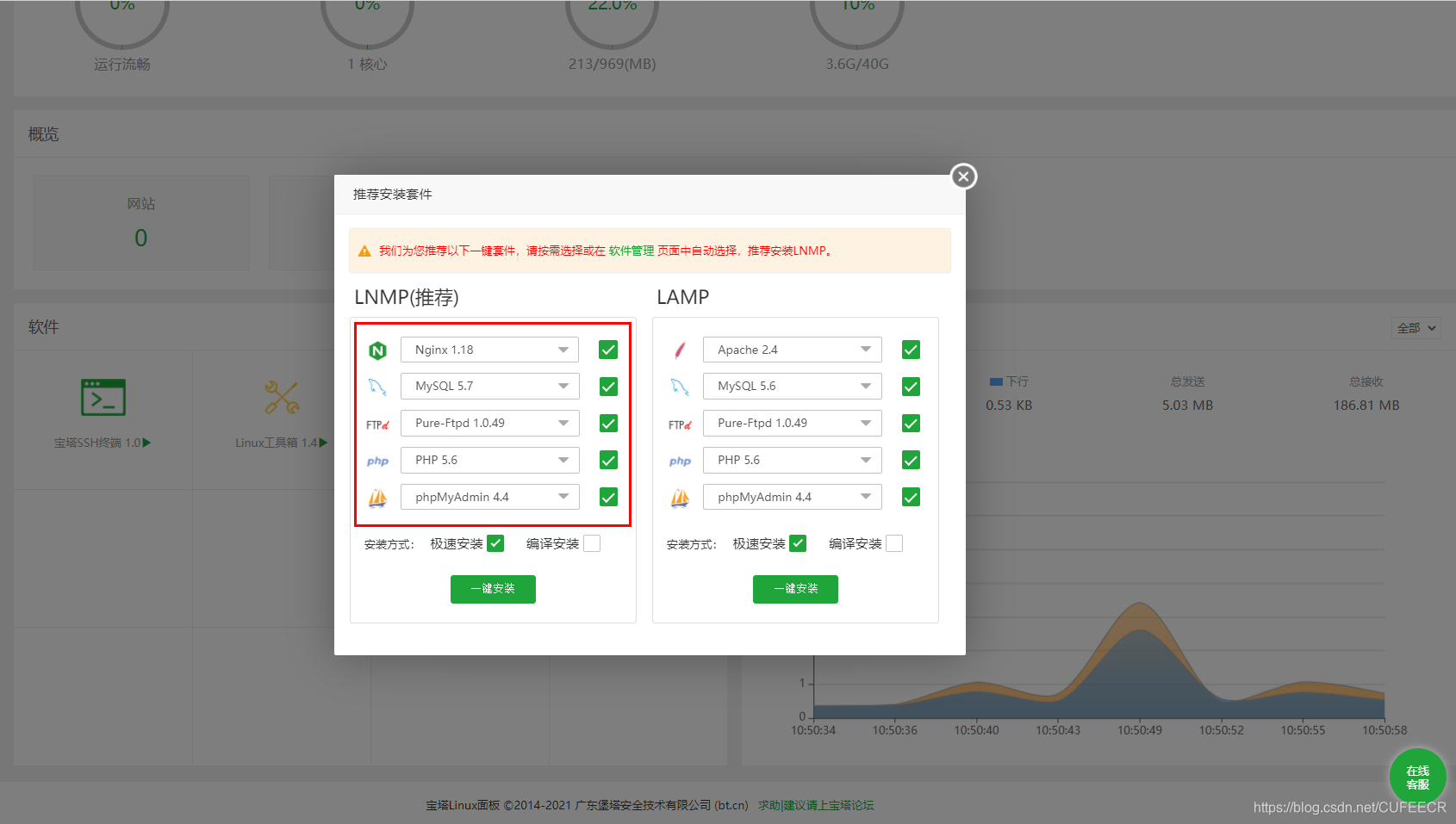Viewport: 1456px width, 824px height.
Task: Open LAMP PHP 5.6 version dropdown
Action: tap(792, 460)
